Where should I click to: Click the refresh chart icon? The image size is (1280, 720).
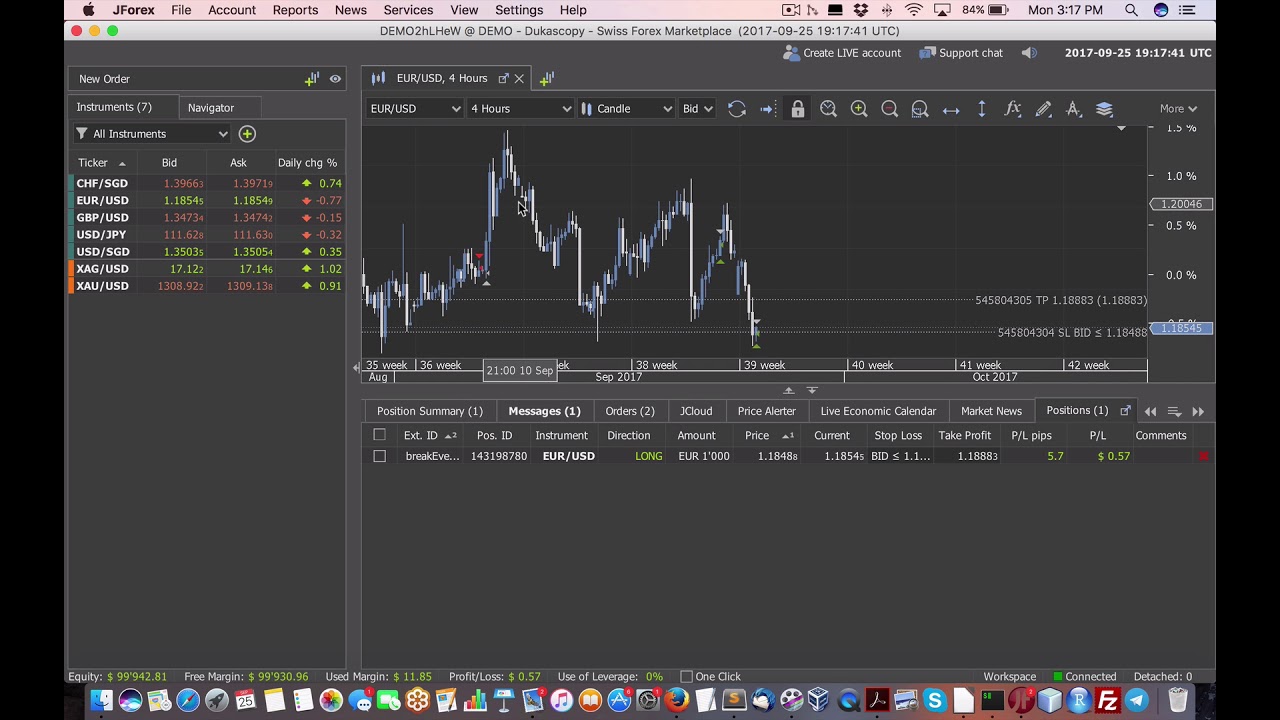click(x=737, y=109)
